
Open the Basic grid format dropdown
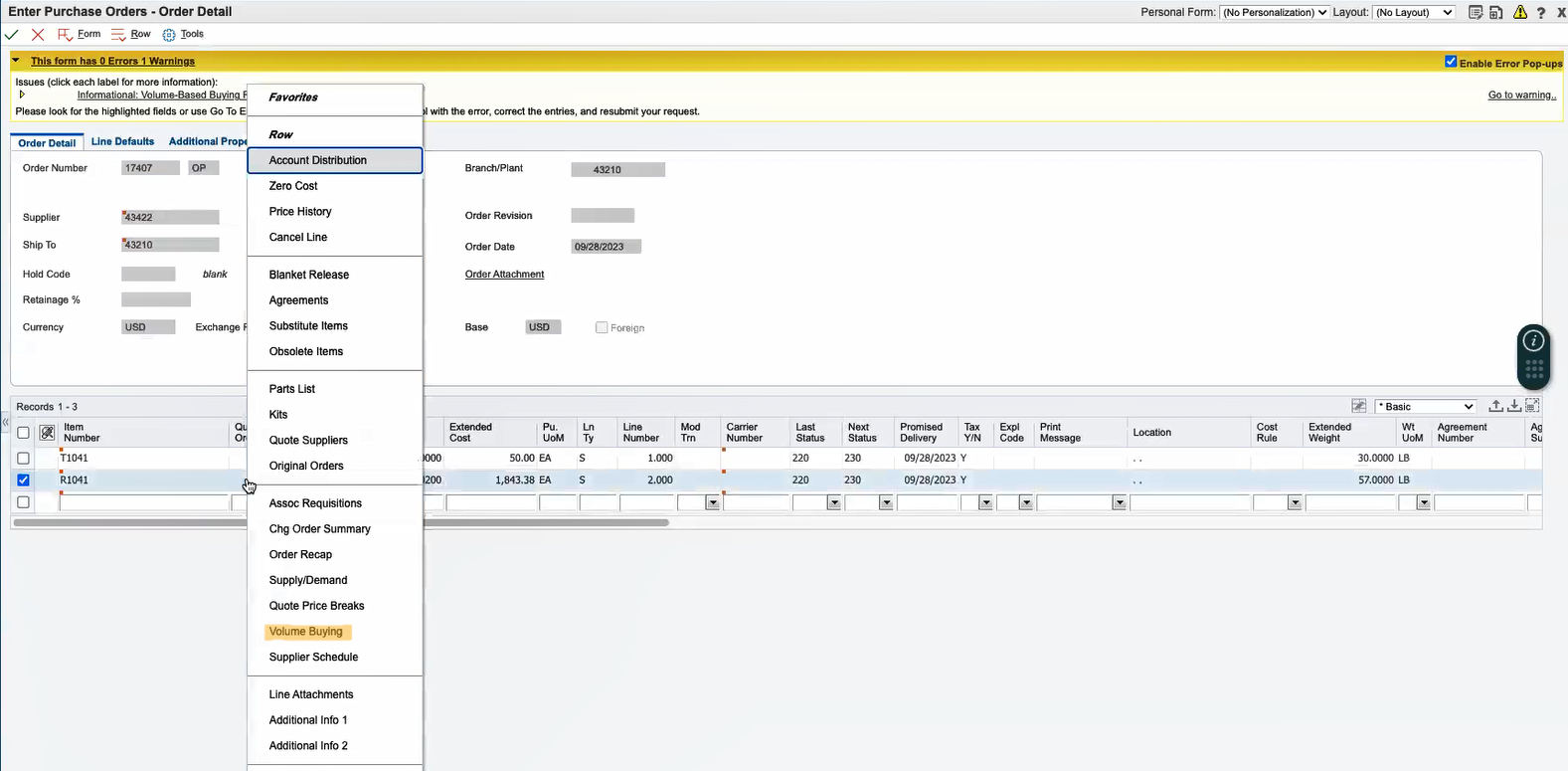click(1426, 406)
